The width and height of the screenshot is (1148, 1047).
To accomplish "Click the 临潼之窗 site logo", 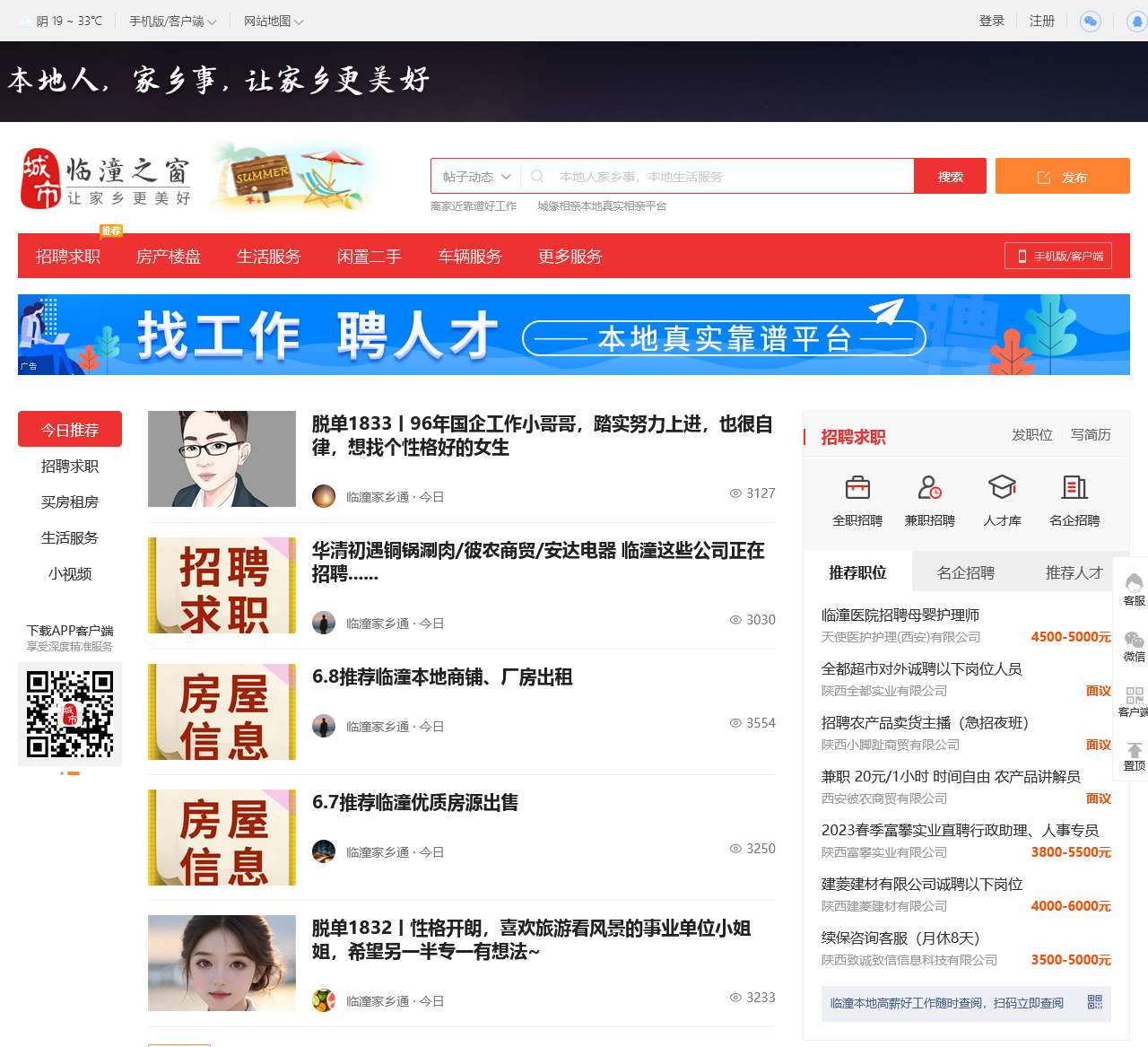I will (103, 176).
